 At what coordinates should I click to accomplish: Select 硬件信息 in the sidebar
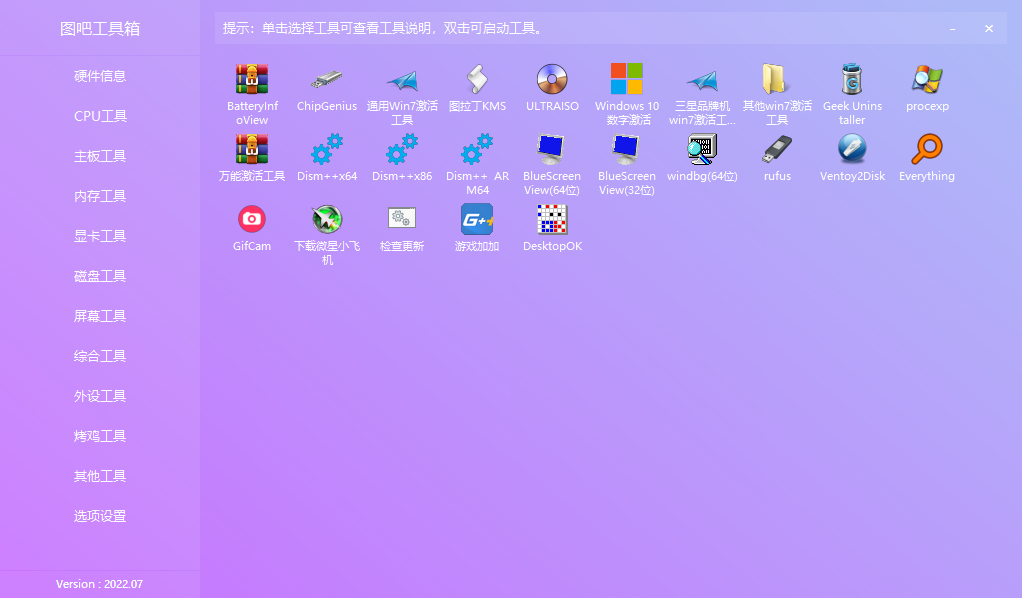point(100,76)
